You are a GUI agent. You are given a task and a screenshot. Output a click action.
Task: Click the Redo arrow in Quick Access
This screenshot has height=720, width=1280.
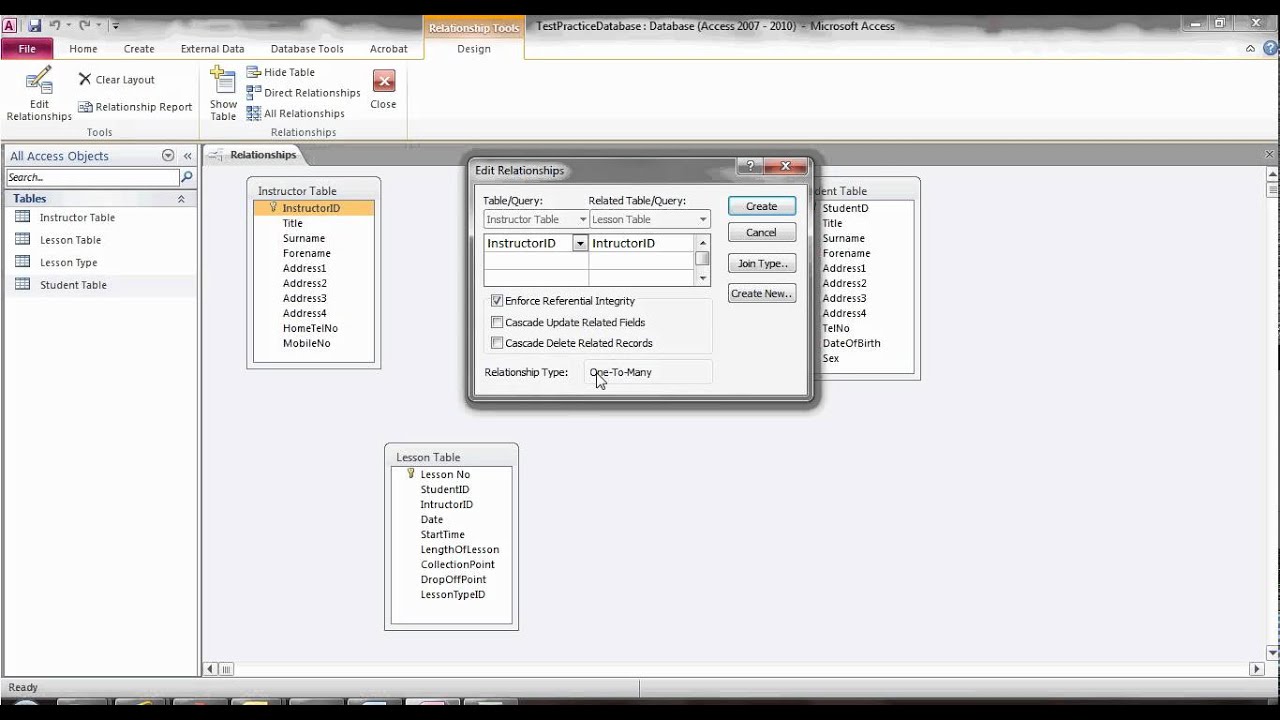point(85,25)
